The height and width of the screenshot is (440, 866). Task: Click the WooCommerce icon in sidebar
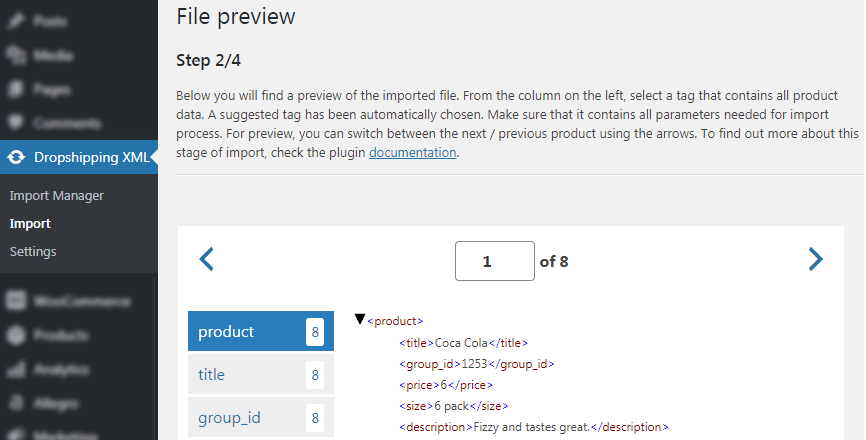coord(15,301)
